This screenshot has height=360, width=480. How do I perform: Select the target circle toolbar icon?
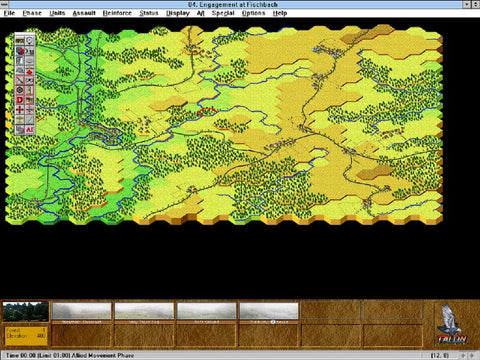20,90
